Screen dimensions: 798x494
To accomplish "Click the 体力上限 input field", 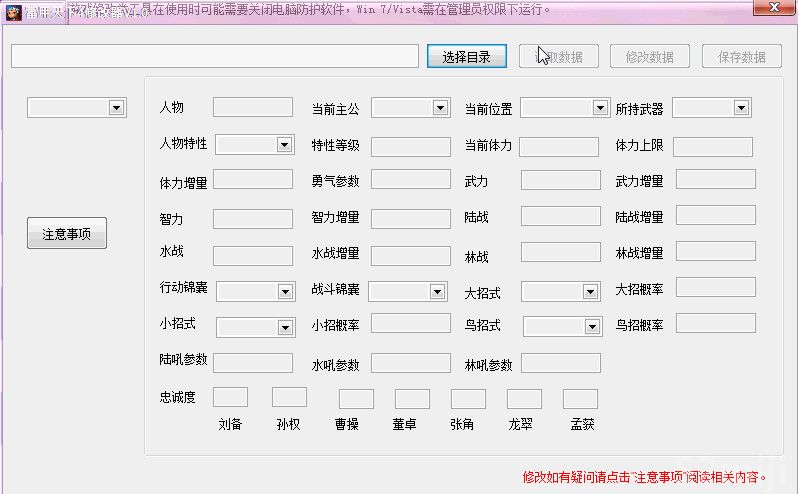I will tap(712, 147).
